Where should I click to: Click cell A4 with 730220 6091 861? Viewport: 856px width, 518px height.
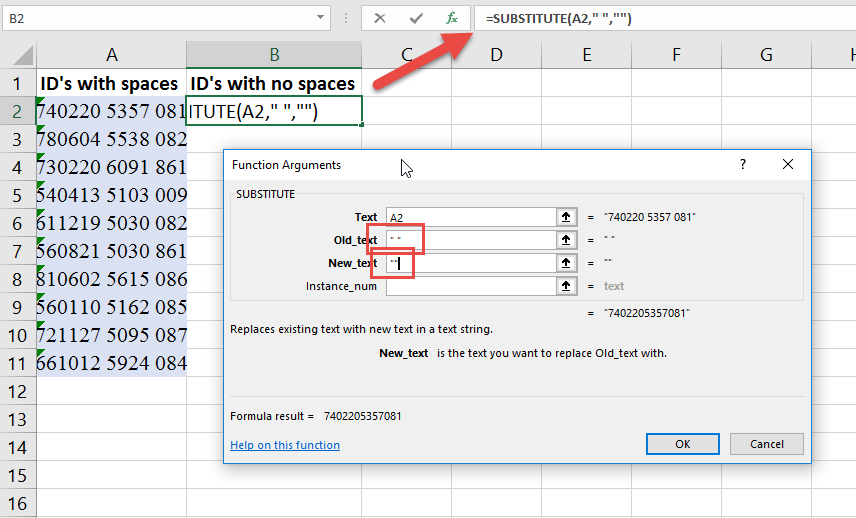coord(111,167)
